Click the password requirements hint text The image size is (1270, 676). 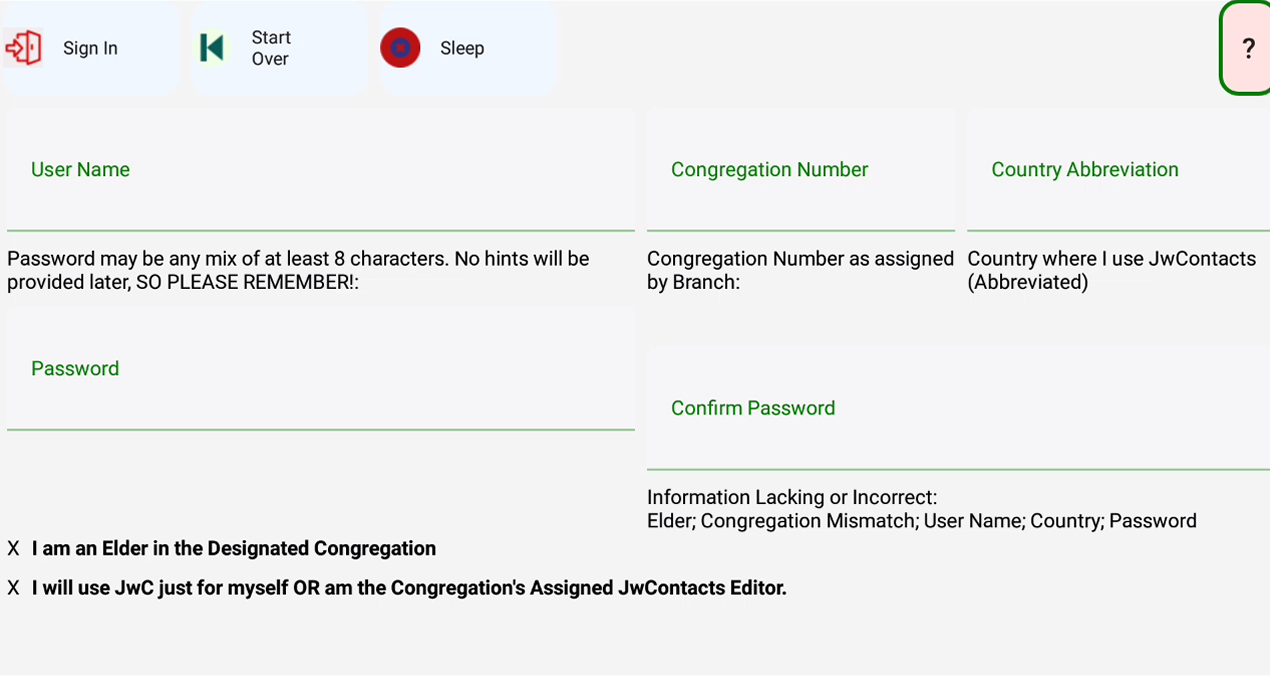pos(298,270)
